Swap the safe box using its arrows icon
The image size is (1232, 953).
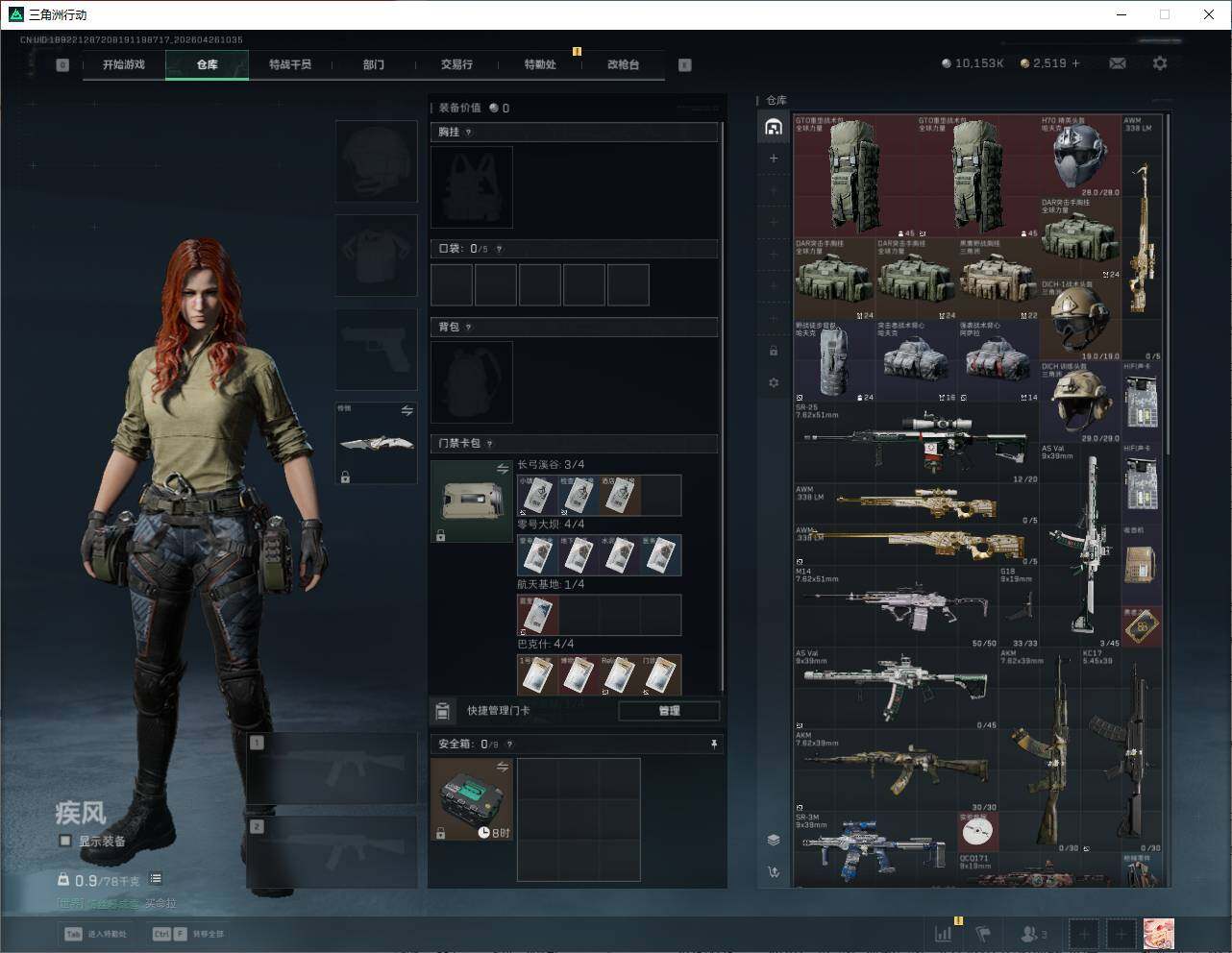[503, 767]
